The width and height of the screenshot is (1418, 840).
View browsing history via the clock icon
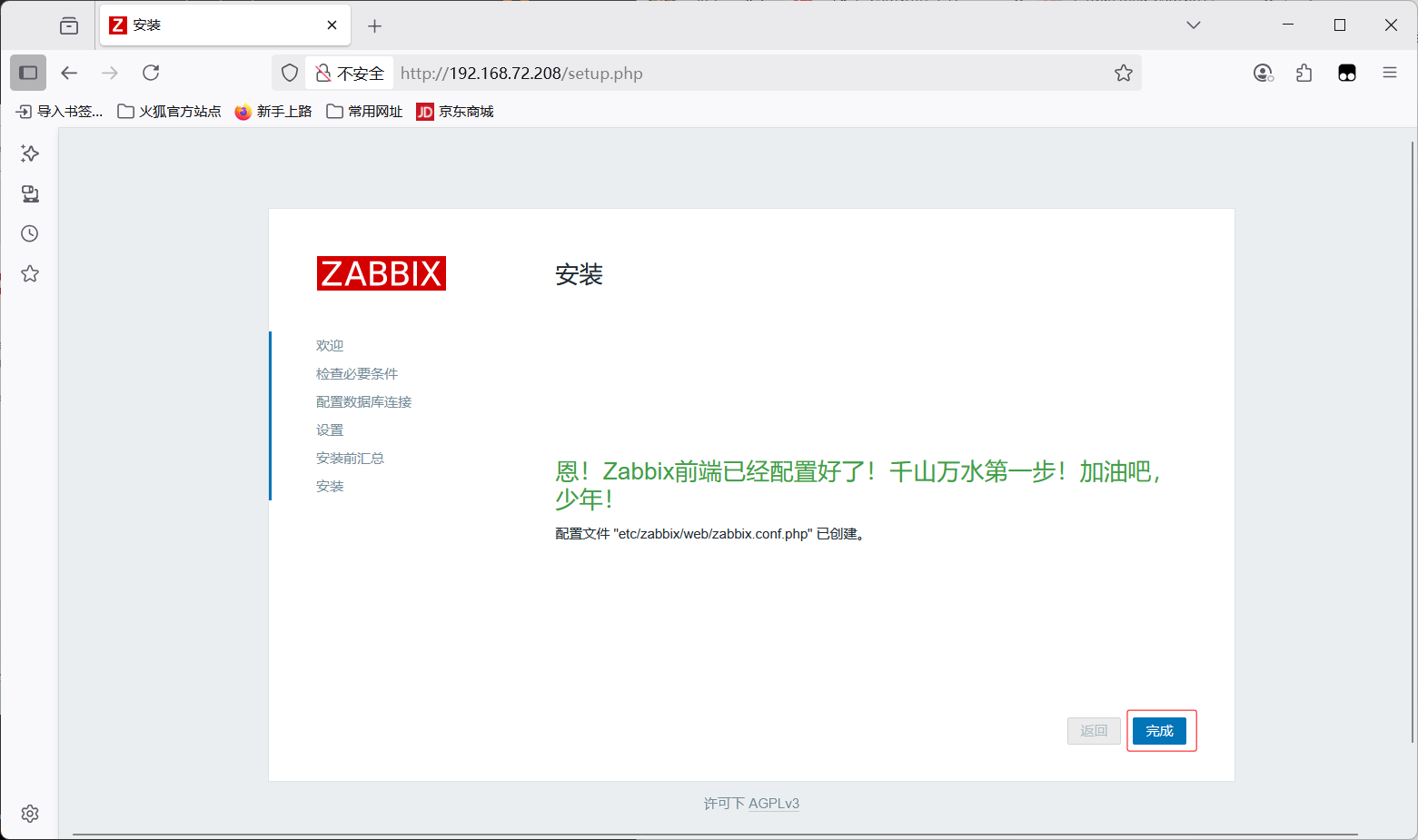tap(29, 233)
